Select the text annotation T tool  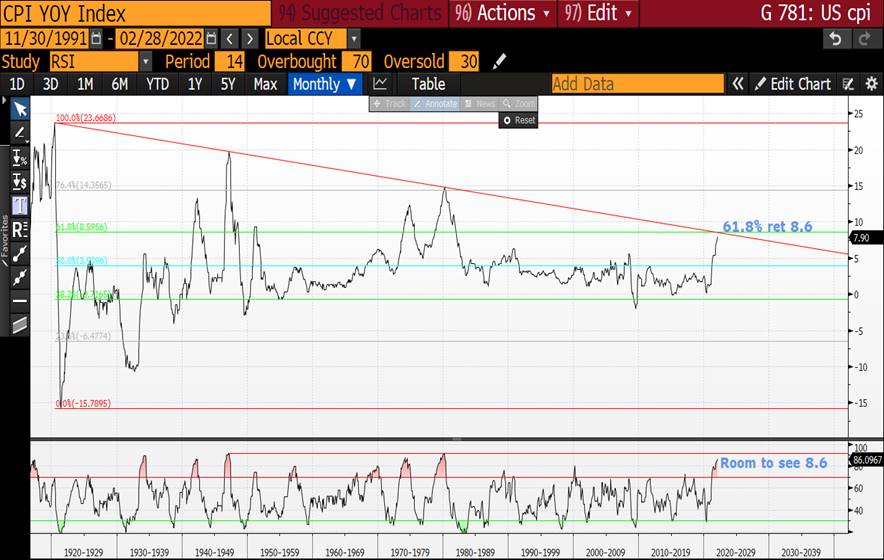(19, 205)
